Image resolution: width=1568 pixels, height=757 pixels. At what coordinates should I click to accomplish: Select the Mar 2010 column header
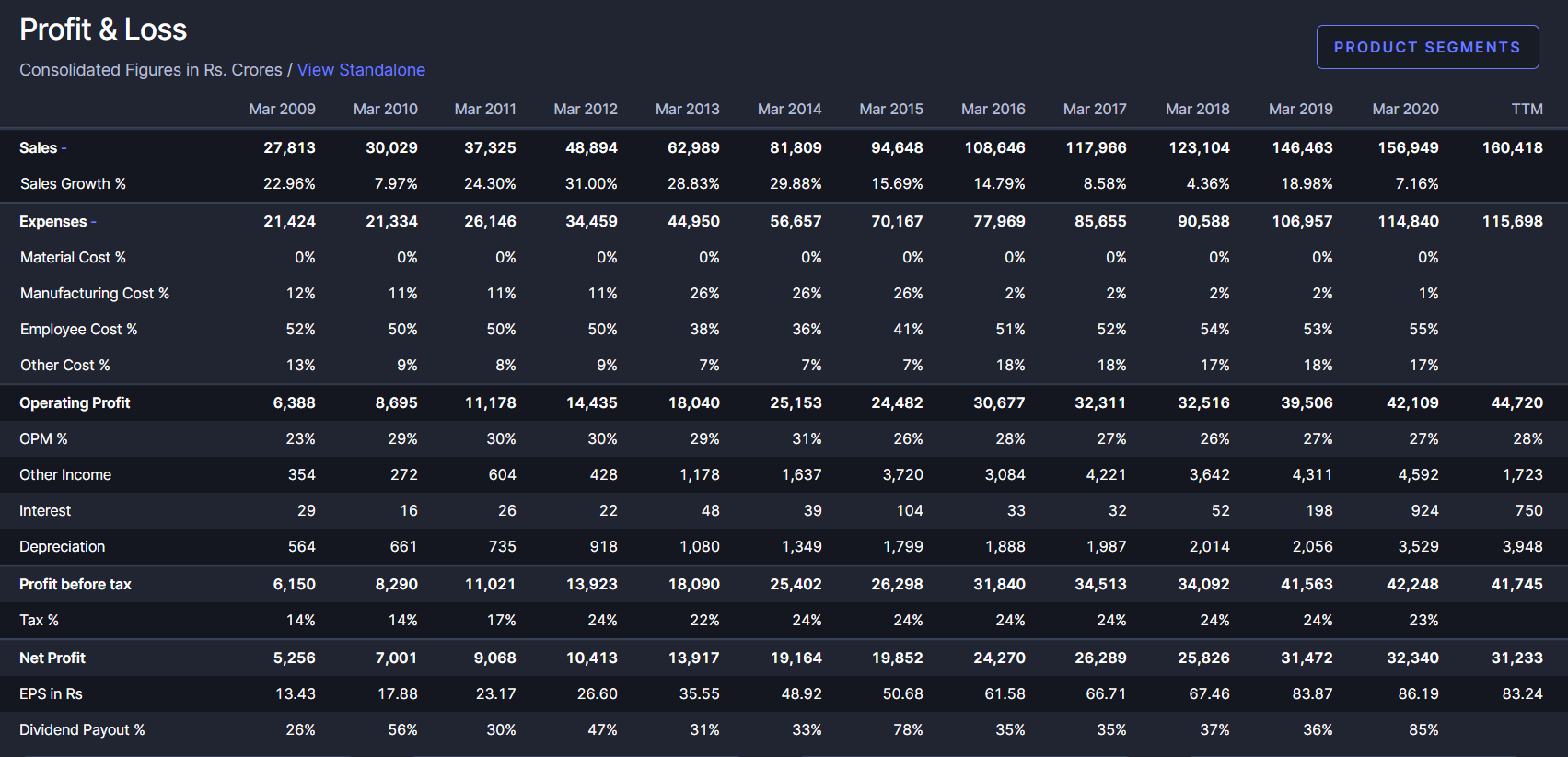tap(385, 109)
